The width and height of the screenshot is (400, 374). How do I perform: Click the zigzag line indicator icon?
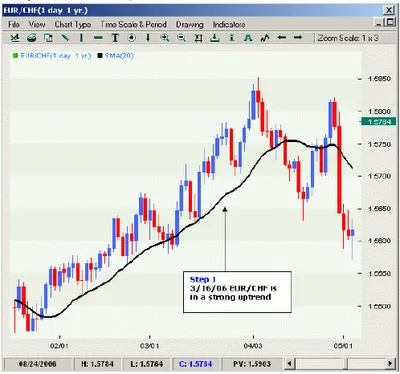265,38
